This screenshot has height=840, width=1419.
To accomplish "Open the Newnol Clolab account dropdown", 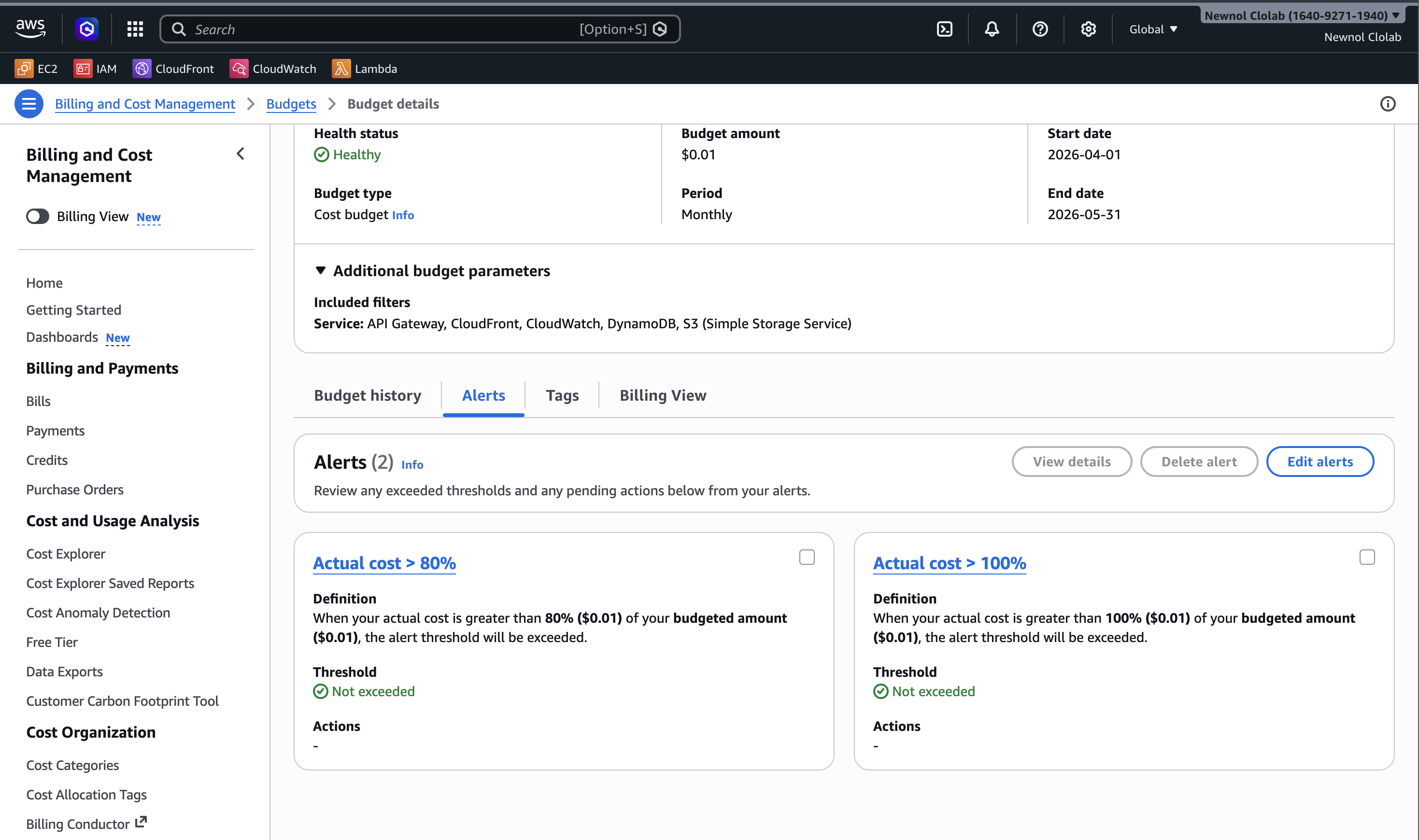I will tap(1301, 15).
